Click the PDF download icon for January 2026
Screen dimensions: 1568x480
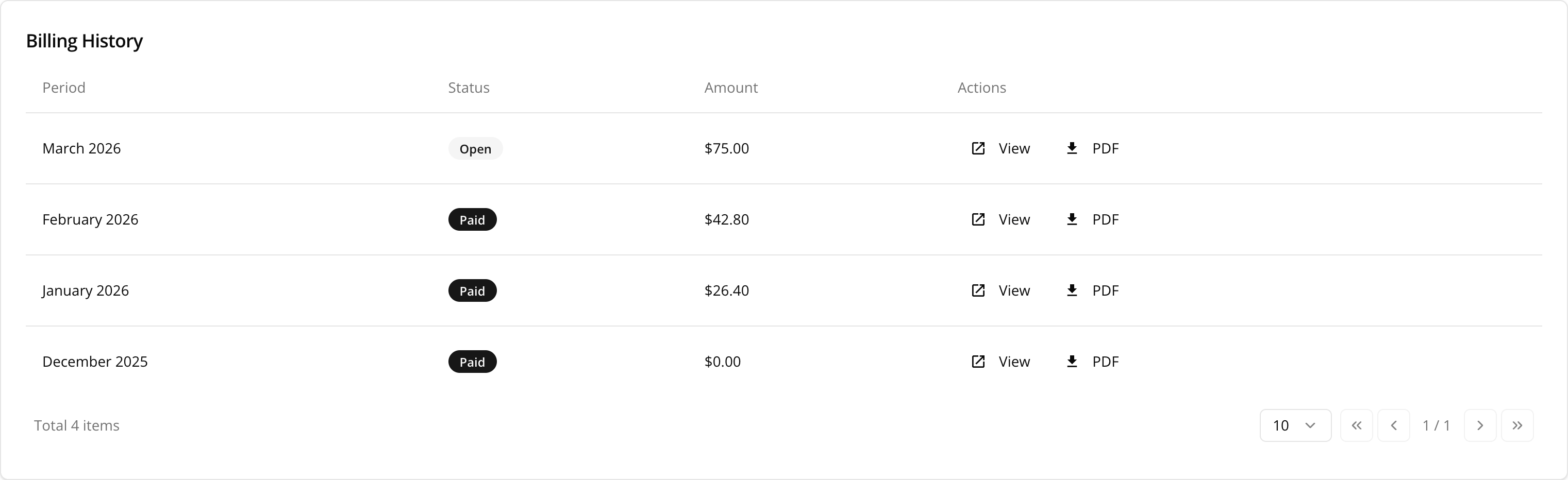tap(1072, 290)
